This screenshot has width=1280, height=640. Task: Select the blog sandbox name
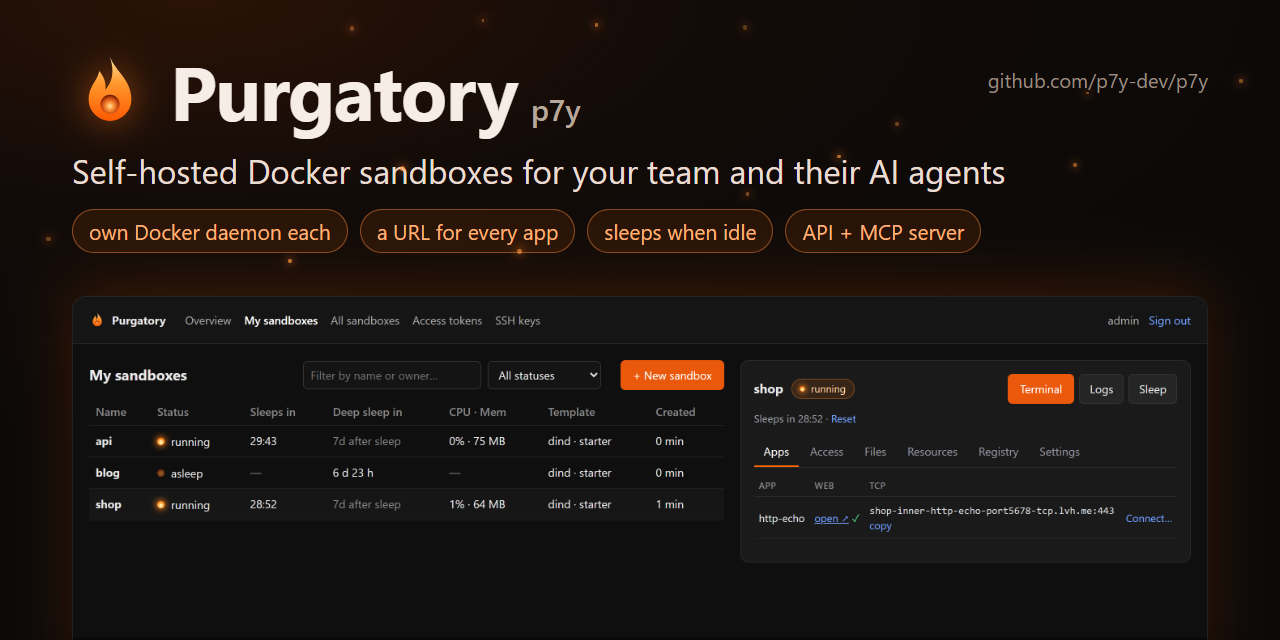click(107, 473)
